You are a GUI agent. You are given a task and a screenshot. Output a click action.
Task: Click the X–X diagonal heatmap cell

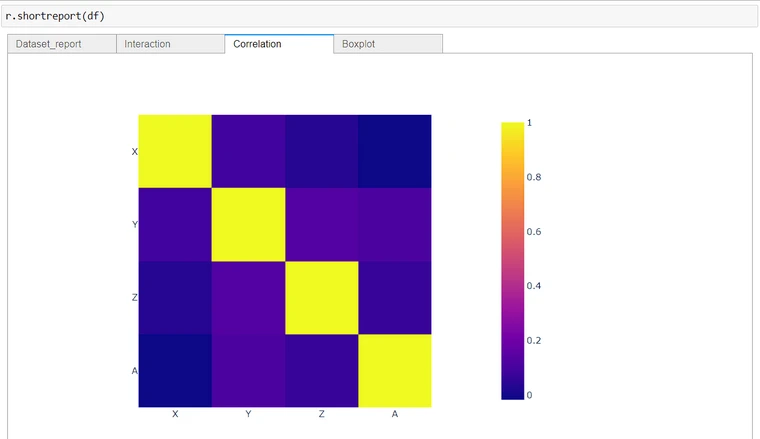point(174,151)
